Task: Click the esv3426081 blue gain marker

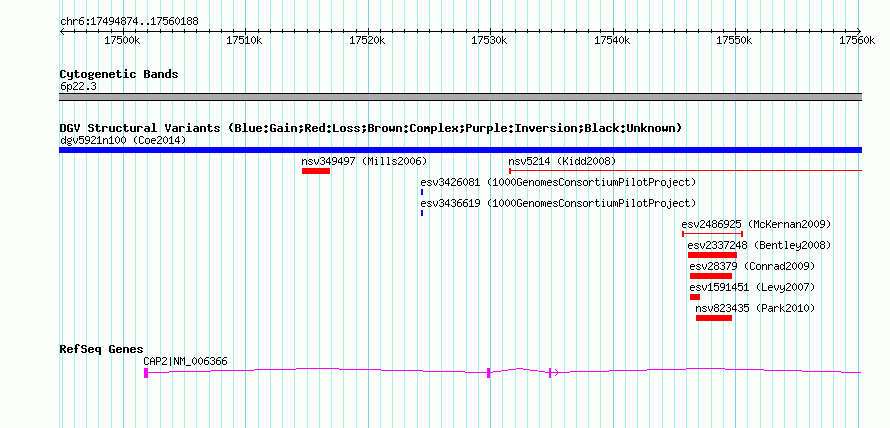Action: click(422, 192)
